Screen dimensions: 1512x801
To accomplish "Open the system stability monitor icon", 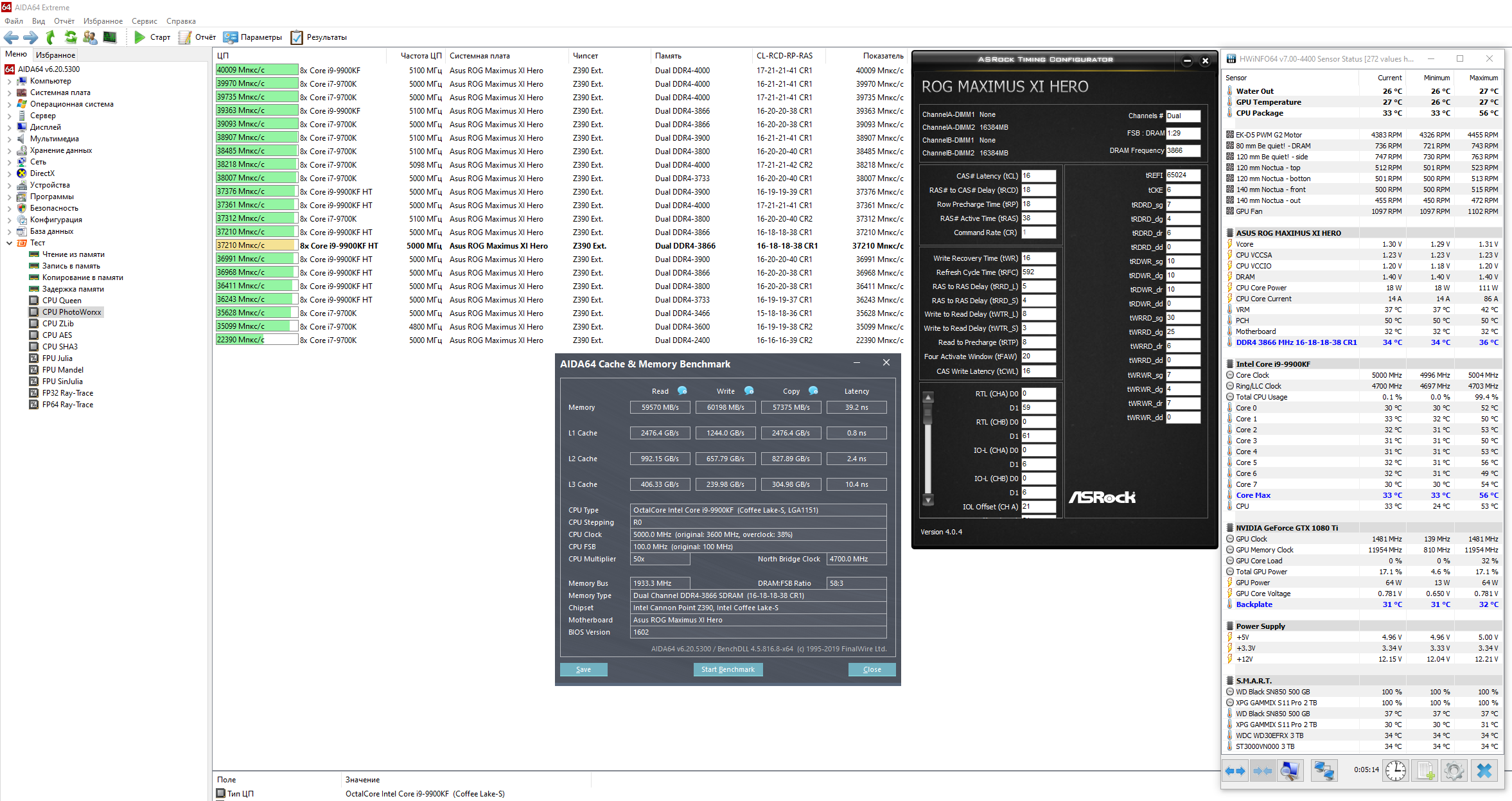I will (x=110, y=37).
